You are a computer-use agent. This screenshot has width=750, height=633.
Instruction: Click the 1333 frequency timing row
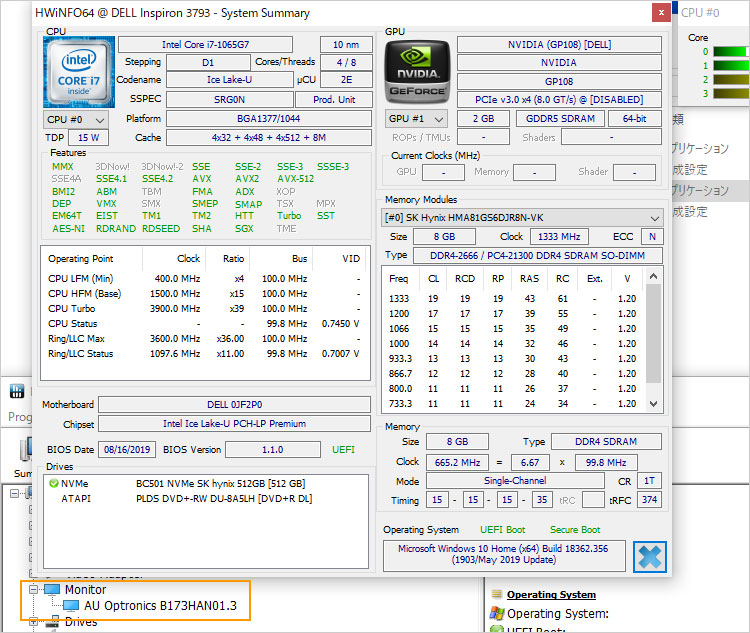click(514, 299)
